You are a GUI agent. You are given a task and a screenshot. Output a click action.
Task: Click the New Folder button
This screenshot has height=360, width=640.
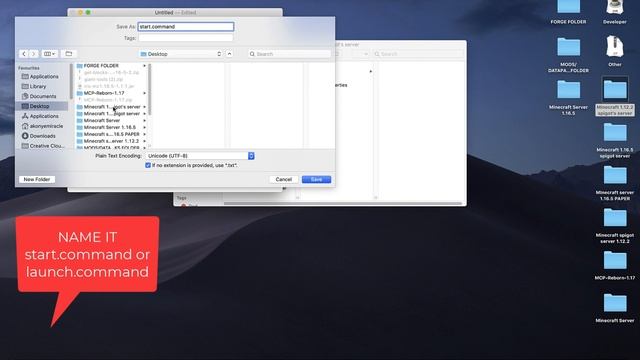(37, 179)
